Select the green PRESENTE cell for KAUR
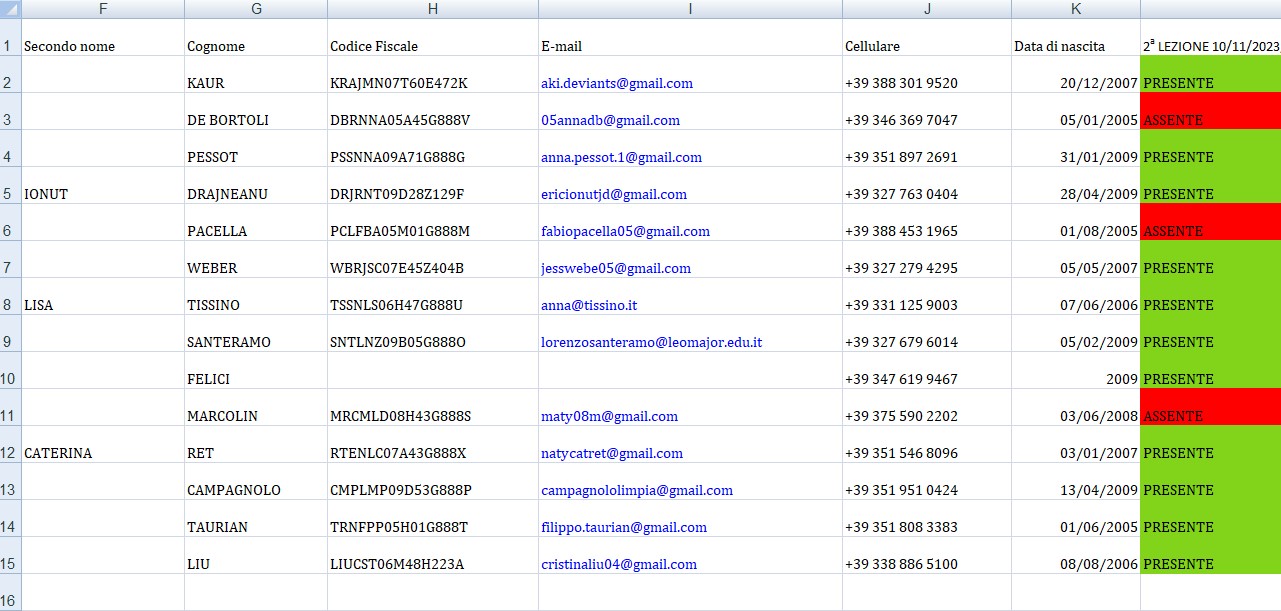The image size is (1281, 611). (1211, 74)
